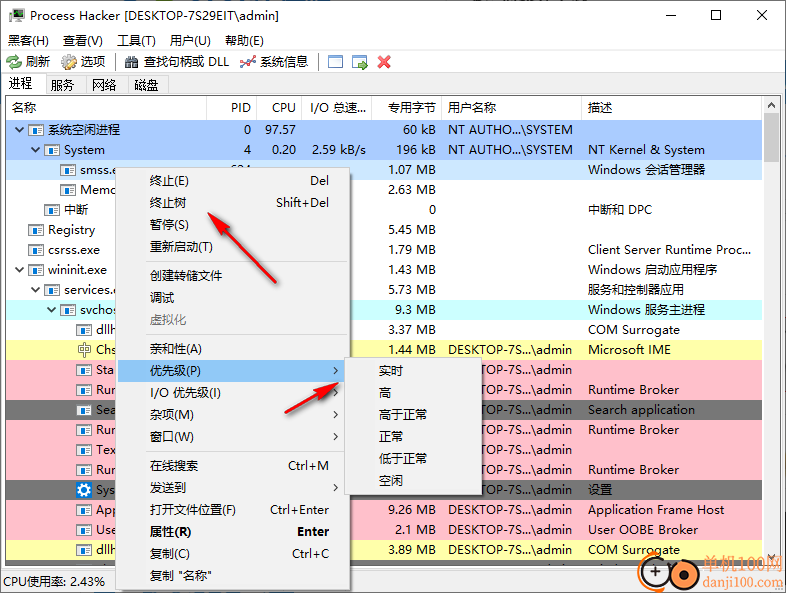
Task: Set priority to 高于正常
Action: (x=413, y=415)
